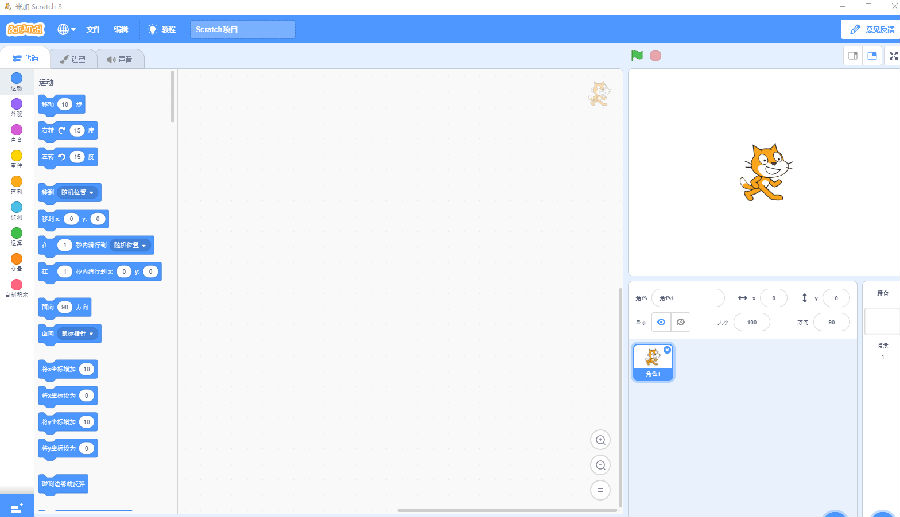
Task: Open the Edit menu in the menu bar
Action: [x=120, y=30]
